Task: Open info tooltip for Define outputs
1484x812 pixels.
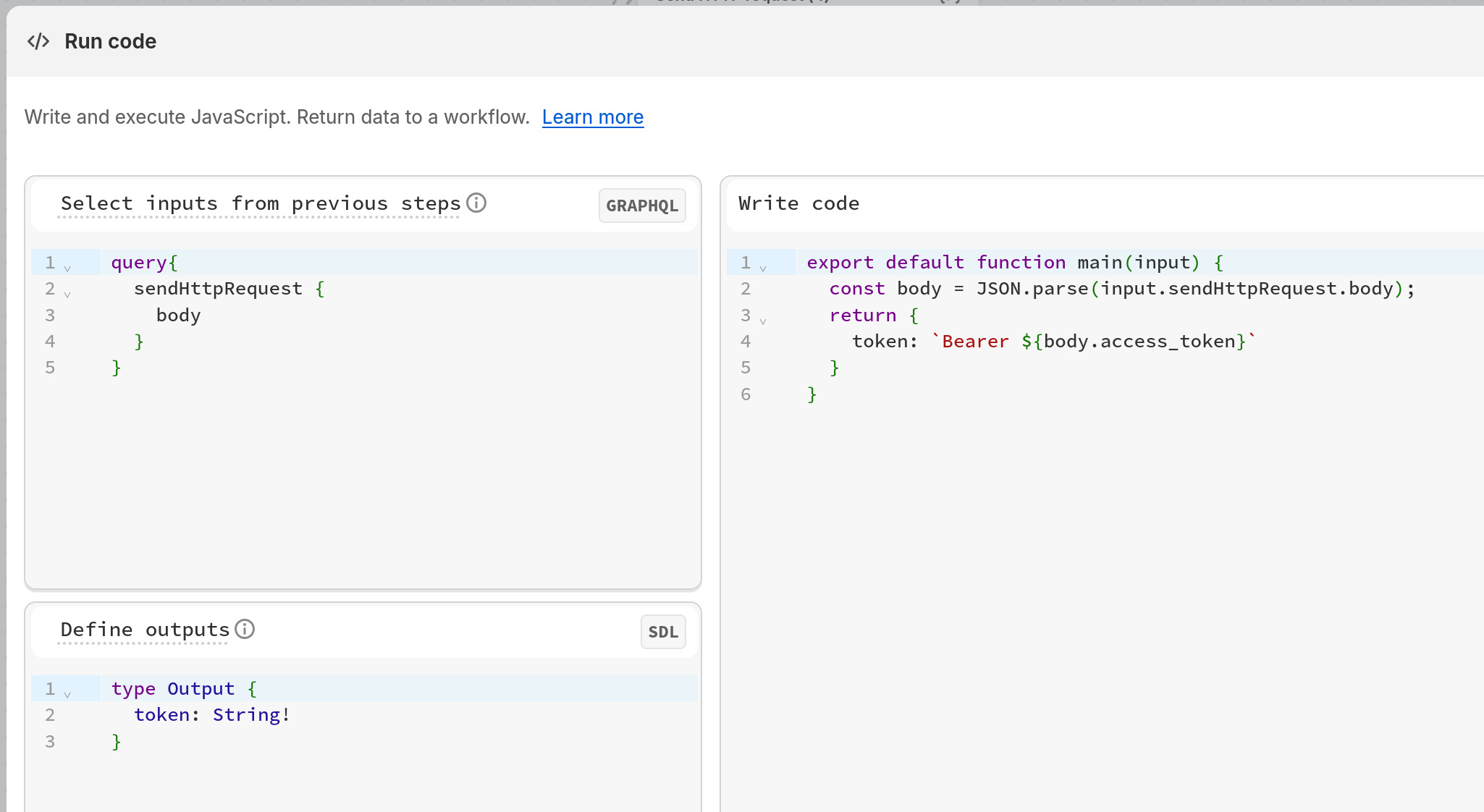Action: tap(245, 629)
